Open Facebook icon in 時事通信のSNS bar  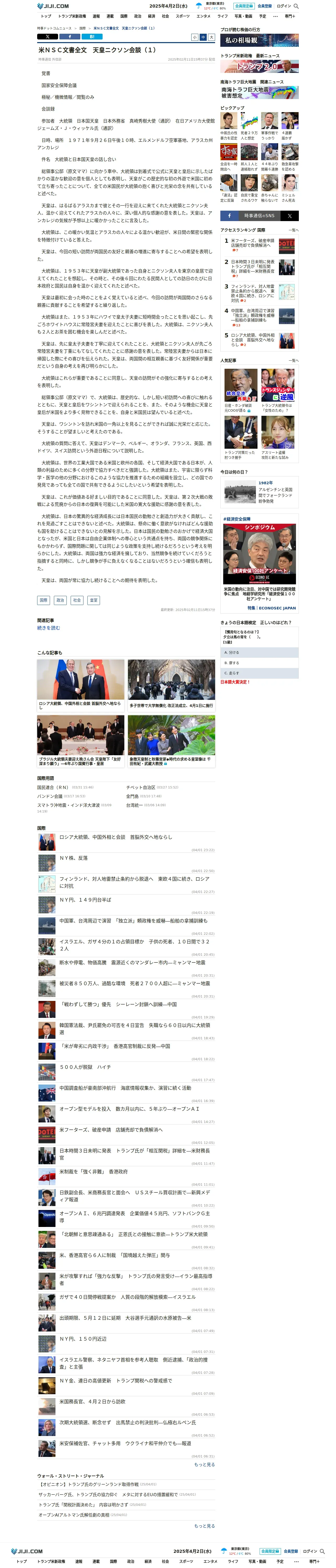tap(229, 216)
